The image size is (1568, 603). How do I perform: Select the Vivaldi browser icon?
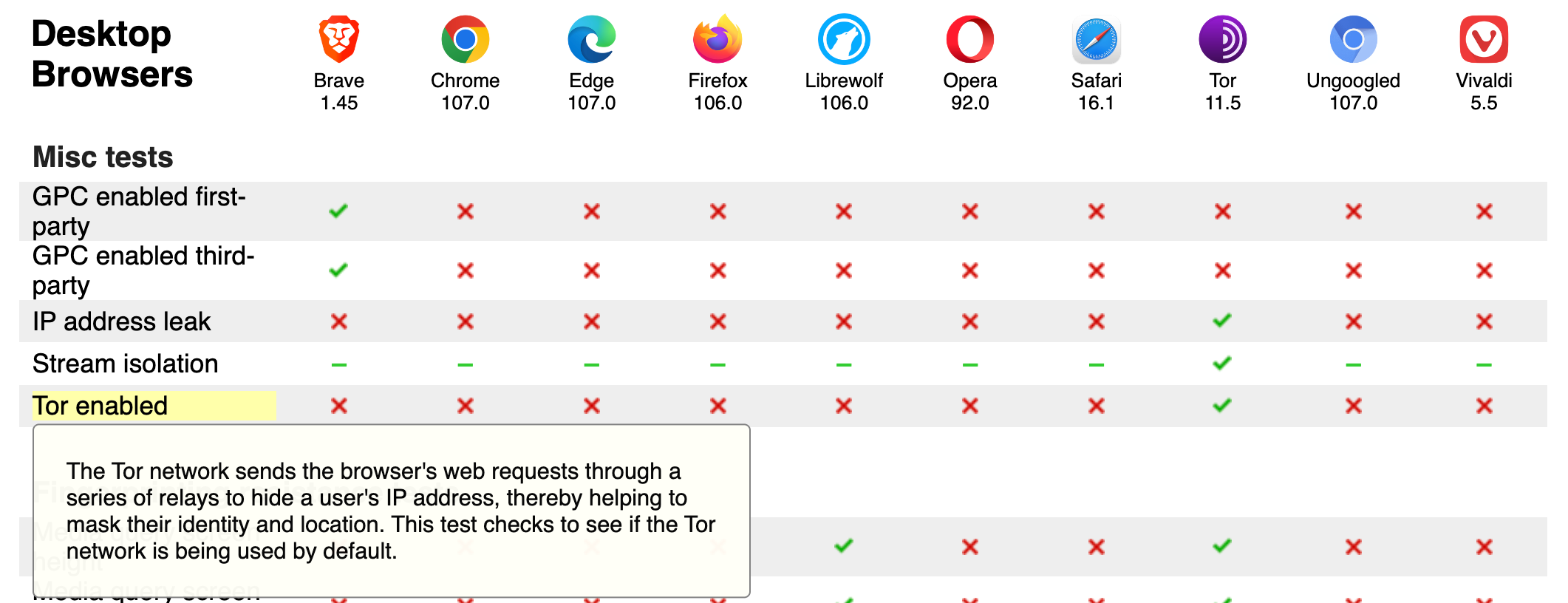(1484, 39)
